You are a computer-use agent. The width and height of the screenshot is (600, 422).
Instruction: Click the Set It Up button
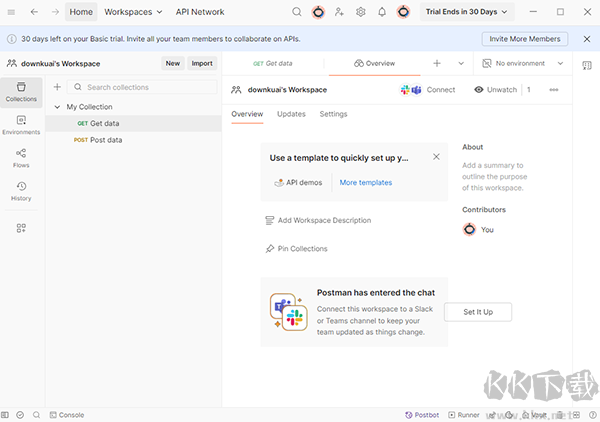[x=478, y=312]
